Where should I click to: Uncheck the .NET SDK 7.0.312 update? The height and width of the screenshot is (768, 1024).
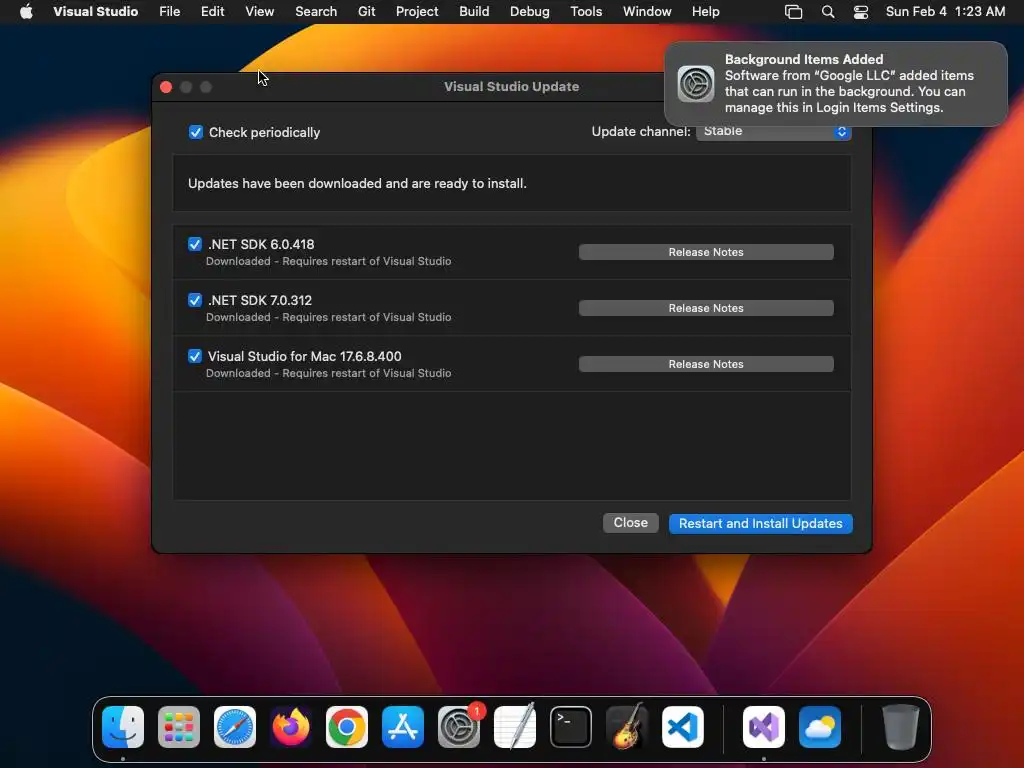195,300
